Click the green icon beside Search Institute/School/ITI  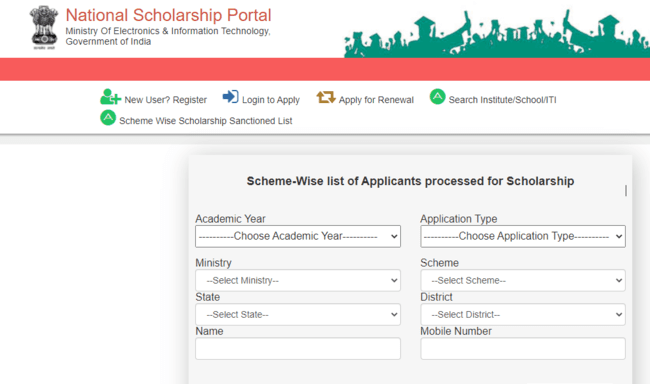pyautogui.click(x=437, y=97)
